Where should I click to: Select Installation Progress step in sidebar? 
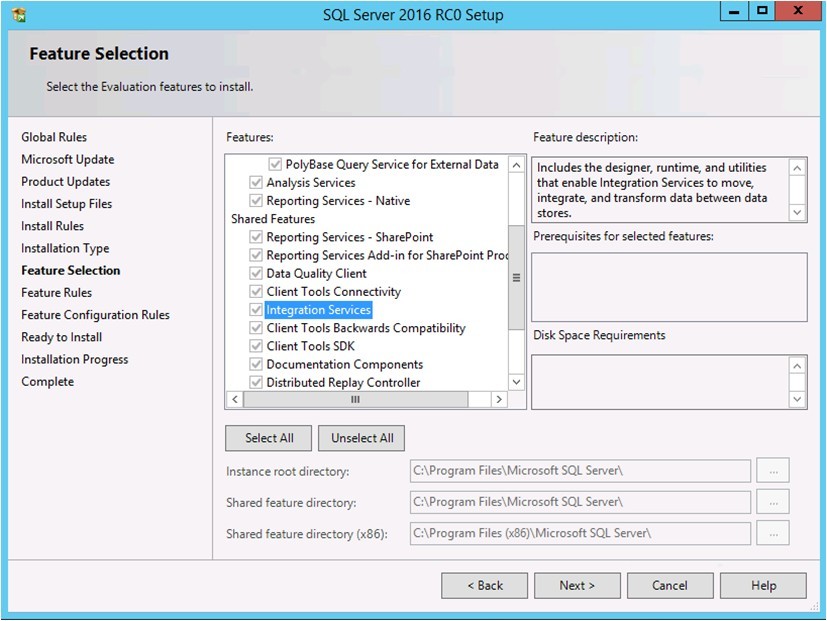74,359
